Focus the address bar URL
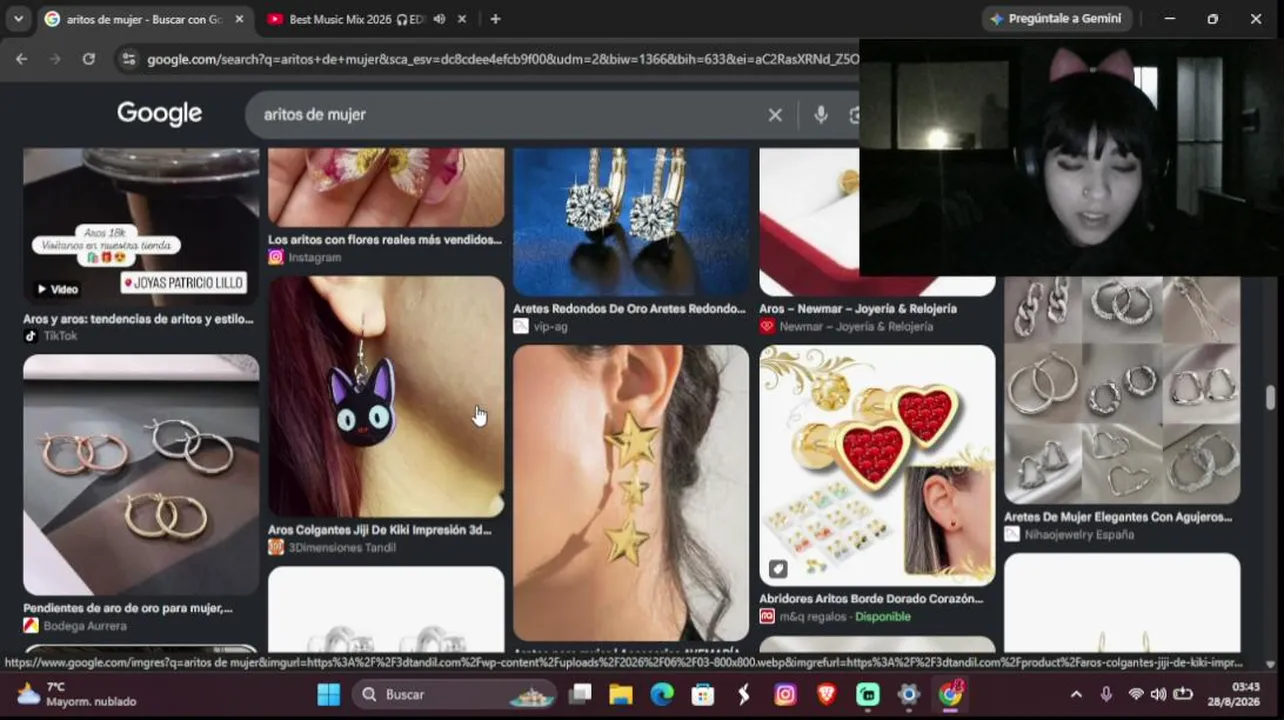Viewport: 1284px width, 720px height. pos(502,59)
